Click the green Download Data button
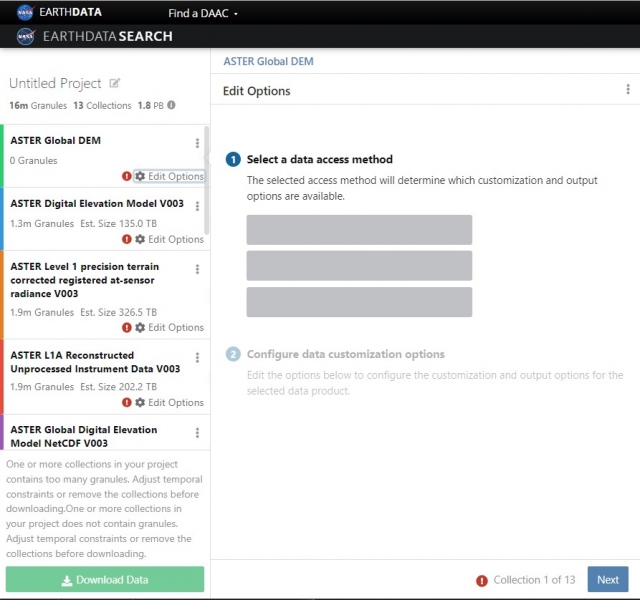This screenshot has width=640, height=600. (105, 580)
